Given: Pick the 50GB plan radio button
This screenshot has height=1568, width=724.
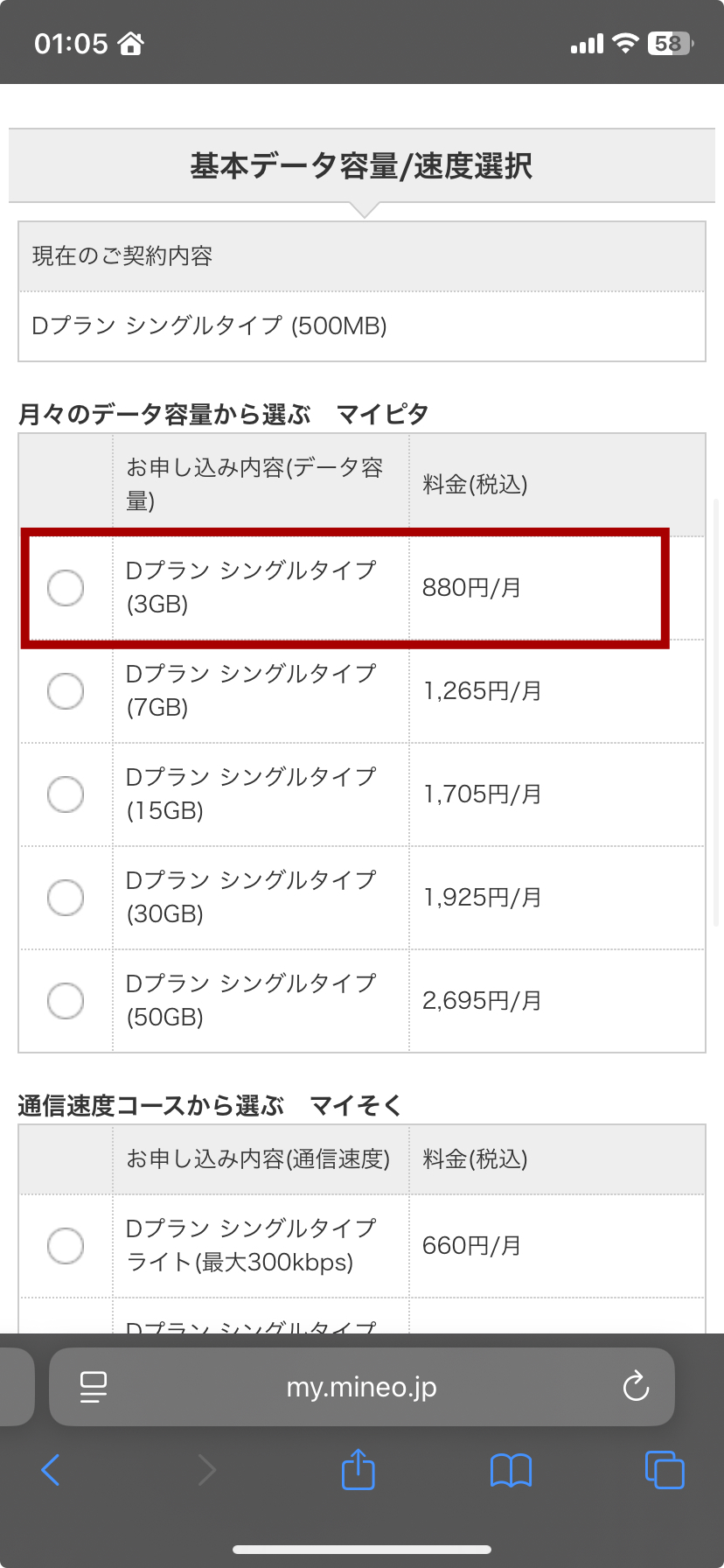Looking at the screenshot, I should pos(66,1001).
